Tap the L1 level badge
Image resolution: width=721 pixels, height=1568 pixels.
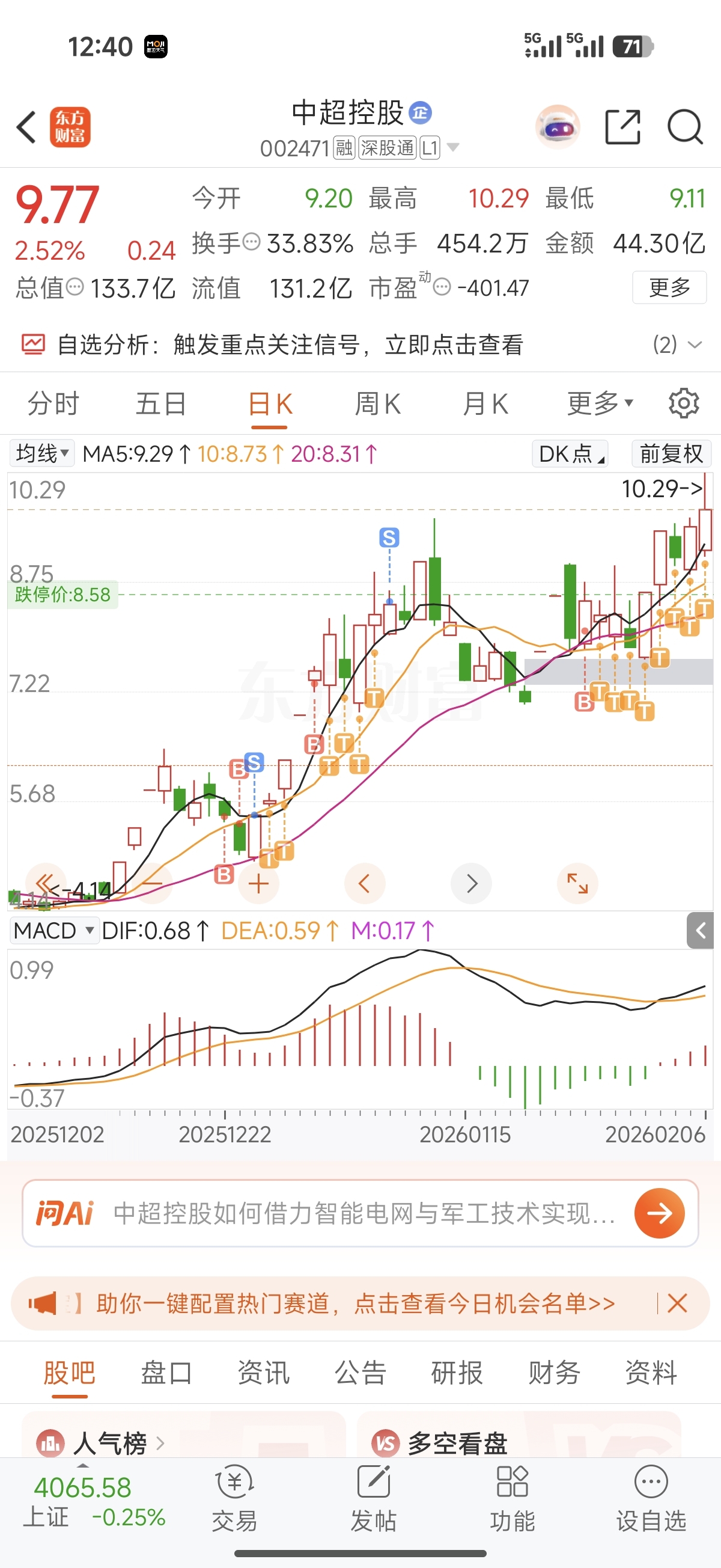coord(430,147)
